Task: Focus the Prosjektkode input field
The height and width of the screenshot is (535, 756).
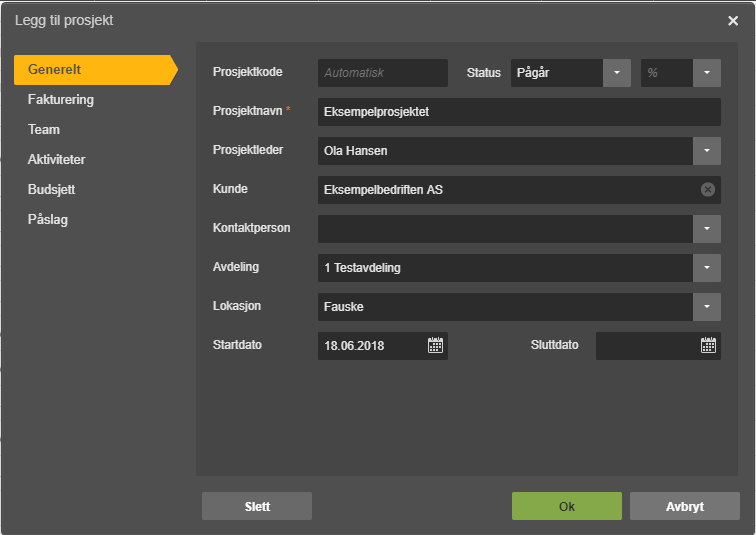Action: click(x=383, y=73)
